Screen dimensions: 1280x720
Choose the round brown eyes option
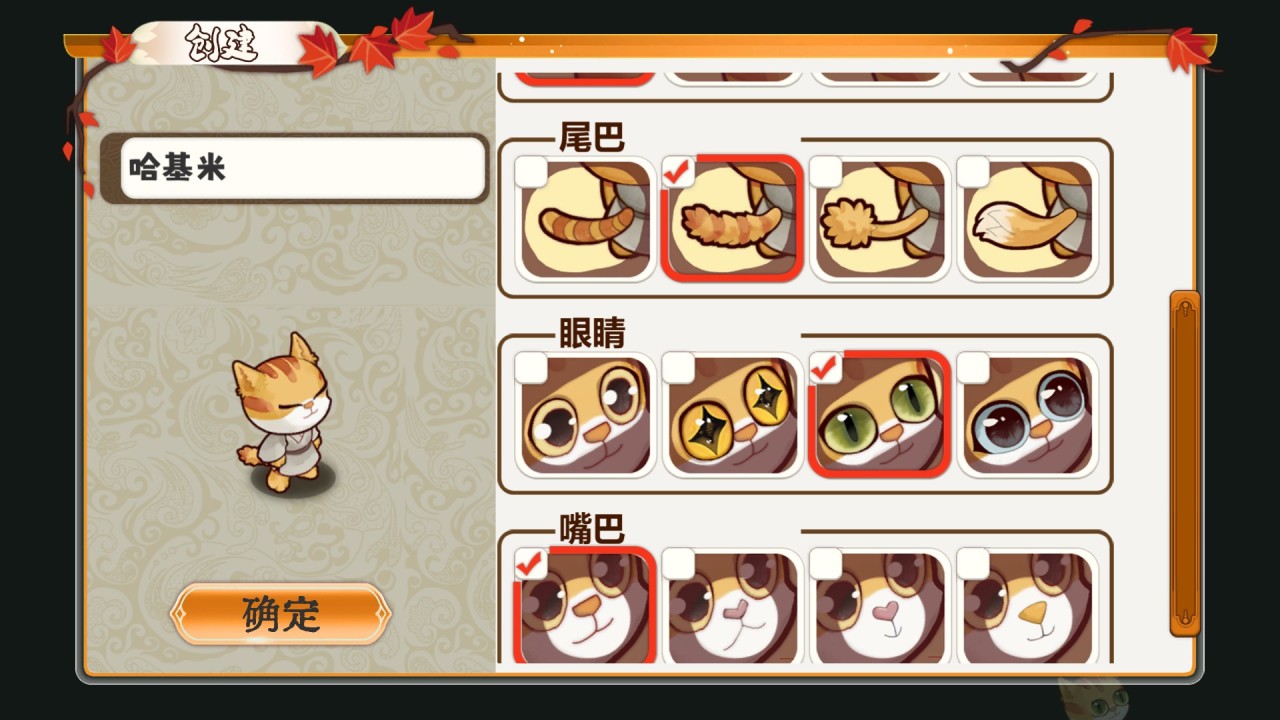click(x=585, y=415)
